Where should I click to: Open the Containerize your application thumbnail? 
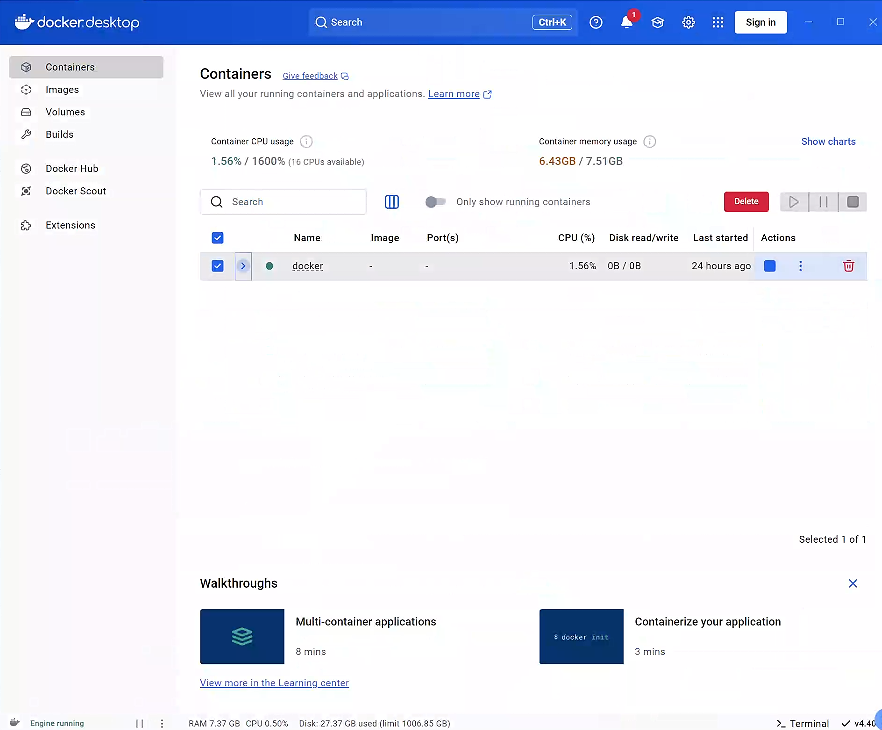[x=581, y=636]
